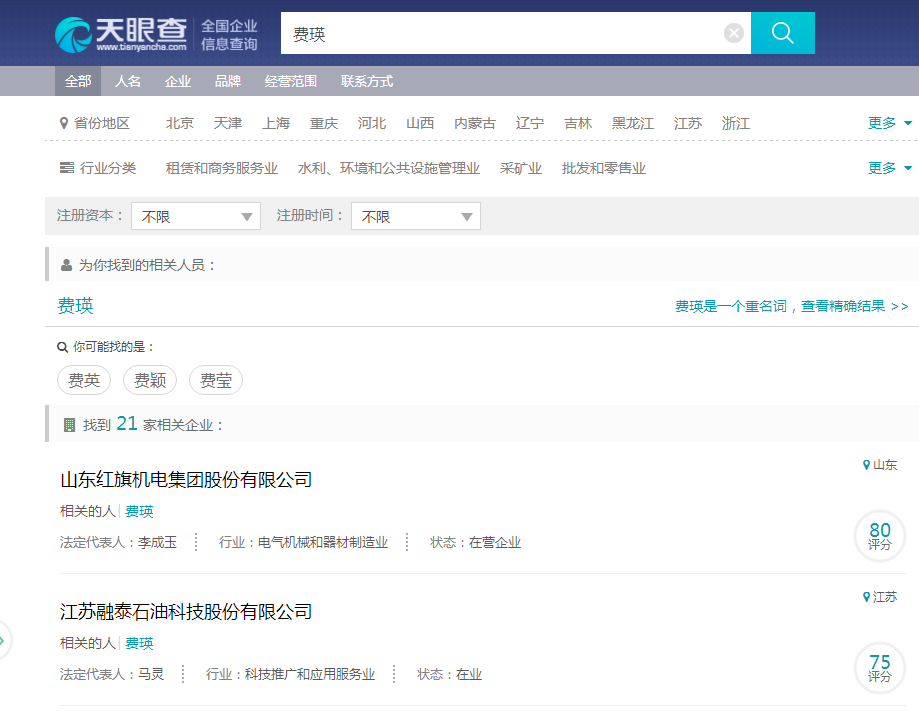The height and width of the screenshot is (716, 919).
Task: Select the 联系方式 tab
Action: pos(367,82)
